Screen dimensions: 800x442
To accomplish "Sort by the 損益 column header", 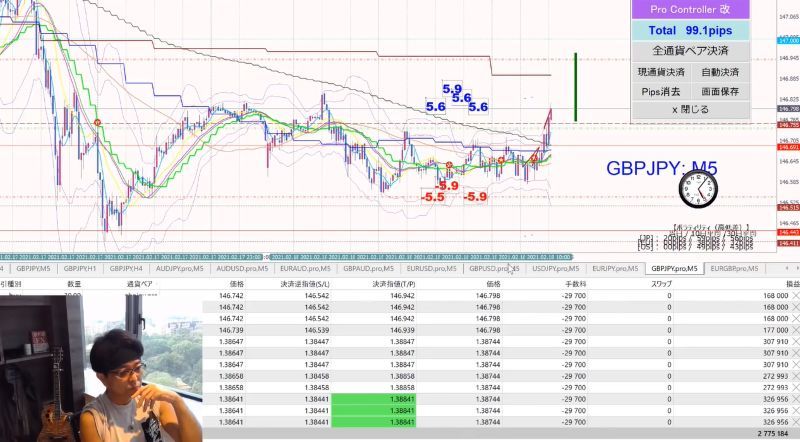I will [792, 284].
